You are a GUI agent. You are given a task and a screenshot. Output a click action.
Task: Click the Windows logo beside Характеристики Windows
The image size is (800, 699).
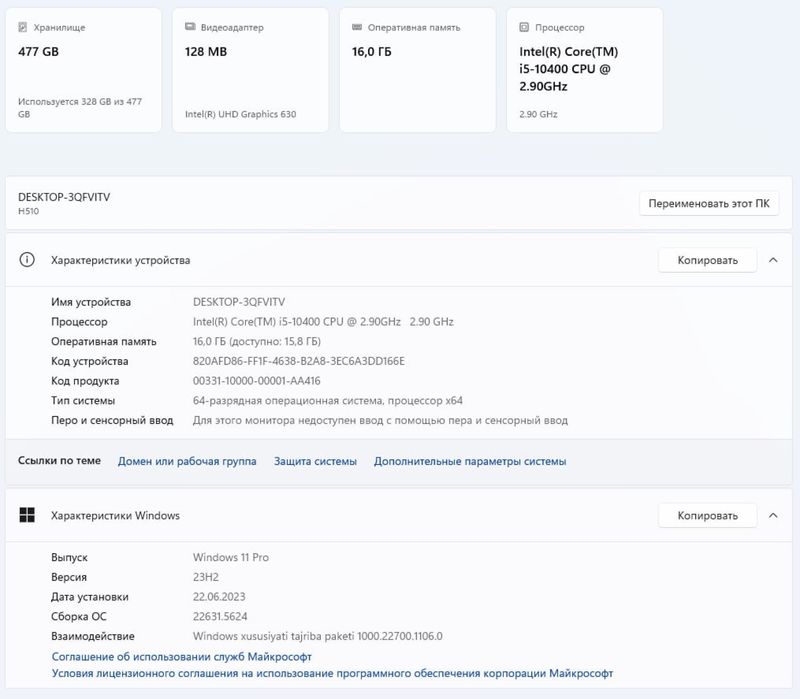[28, 515]
